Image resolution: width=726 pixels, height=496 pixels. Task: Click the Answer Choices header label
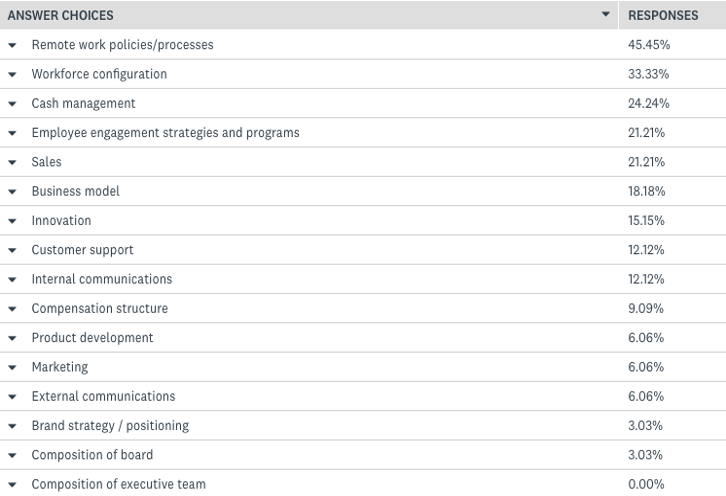point(61,15)
